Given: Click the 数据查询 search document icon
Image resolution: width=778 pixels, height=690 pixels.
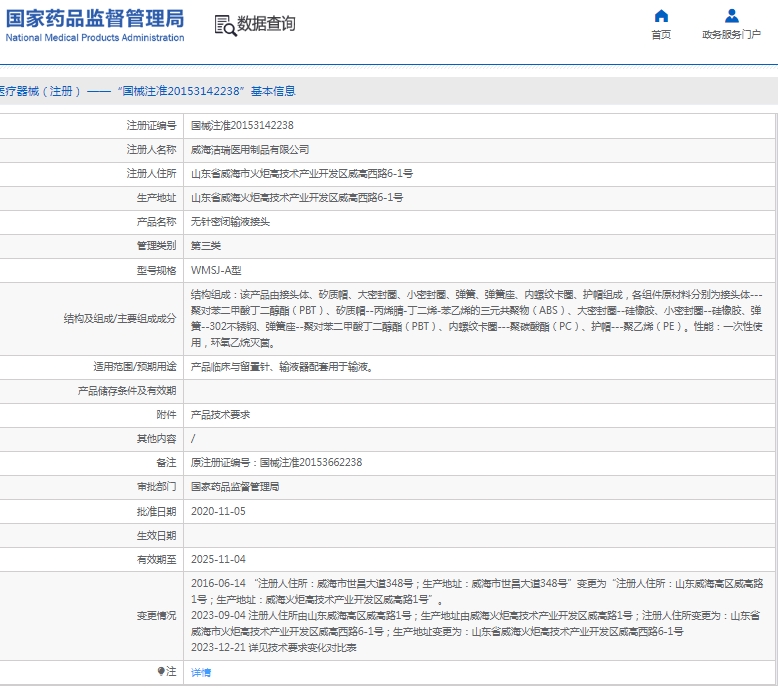Looking at the screenshot, I should (225, 25).
